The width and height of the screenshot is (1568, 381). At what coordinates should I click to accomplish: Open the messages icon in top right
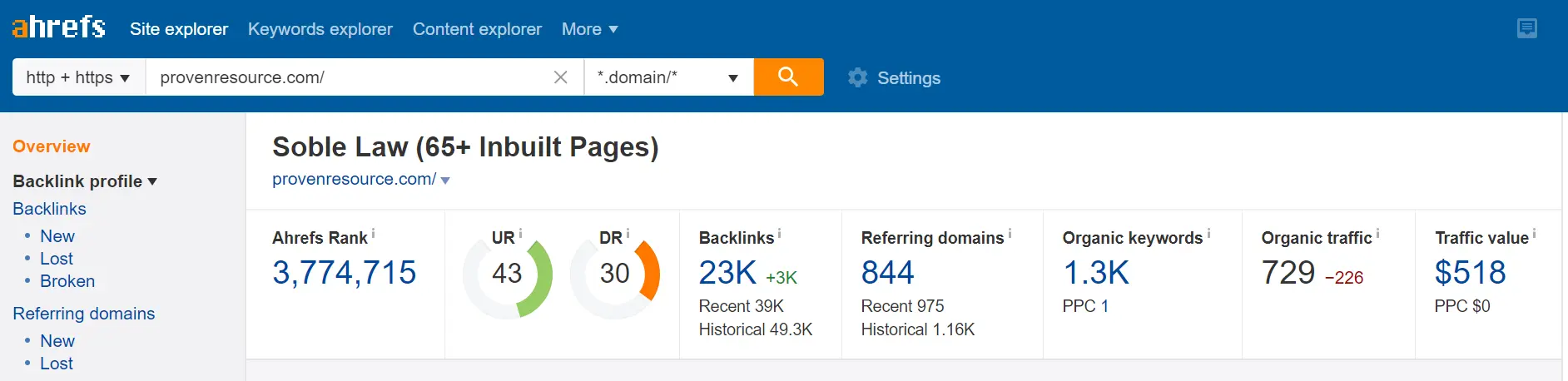tap(1527, 28)
